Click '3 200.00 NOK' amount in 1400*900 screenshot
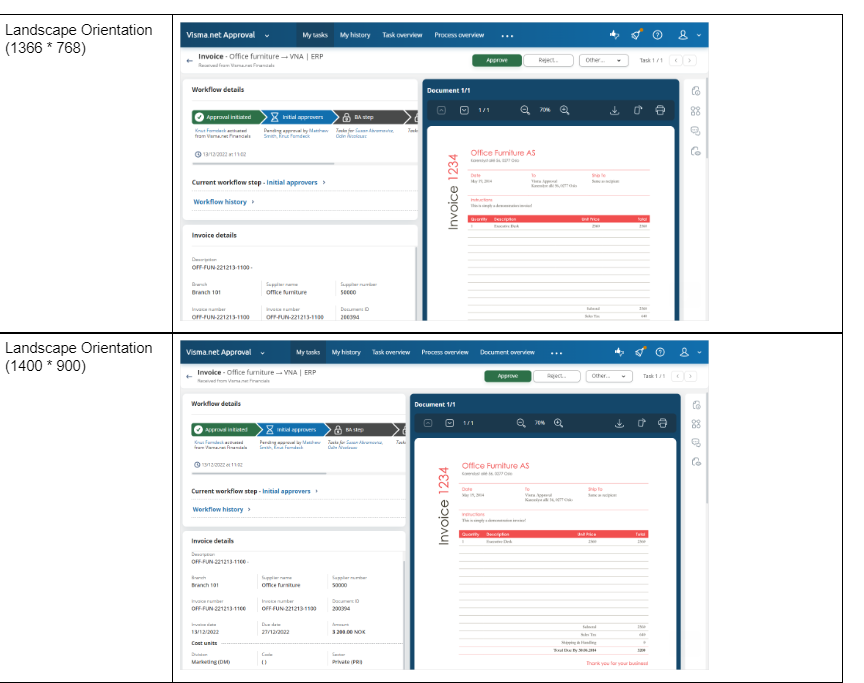 [x=348, y=632]
